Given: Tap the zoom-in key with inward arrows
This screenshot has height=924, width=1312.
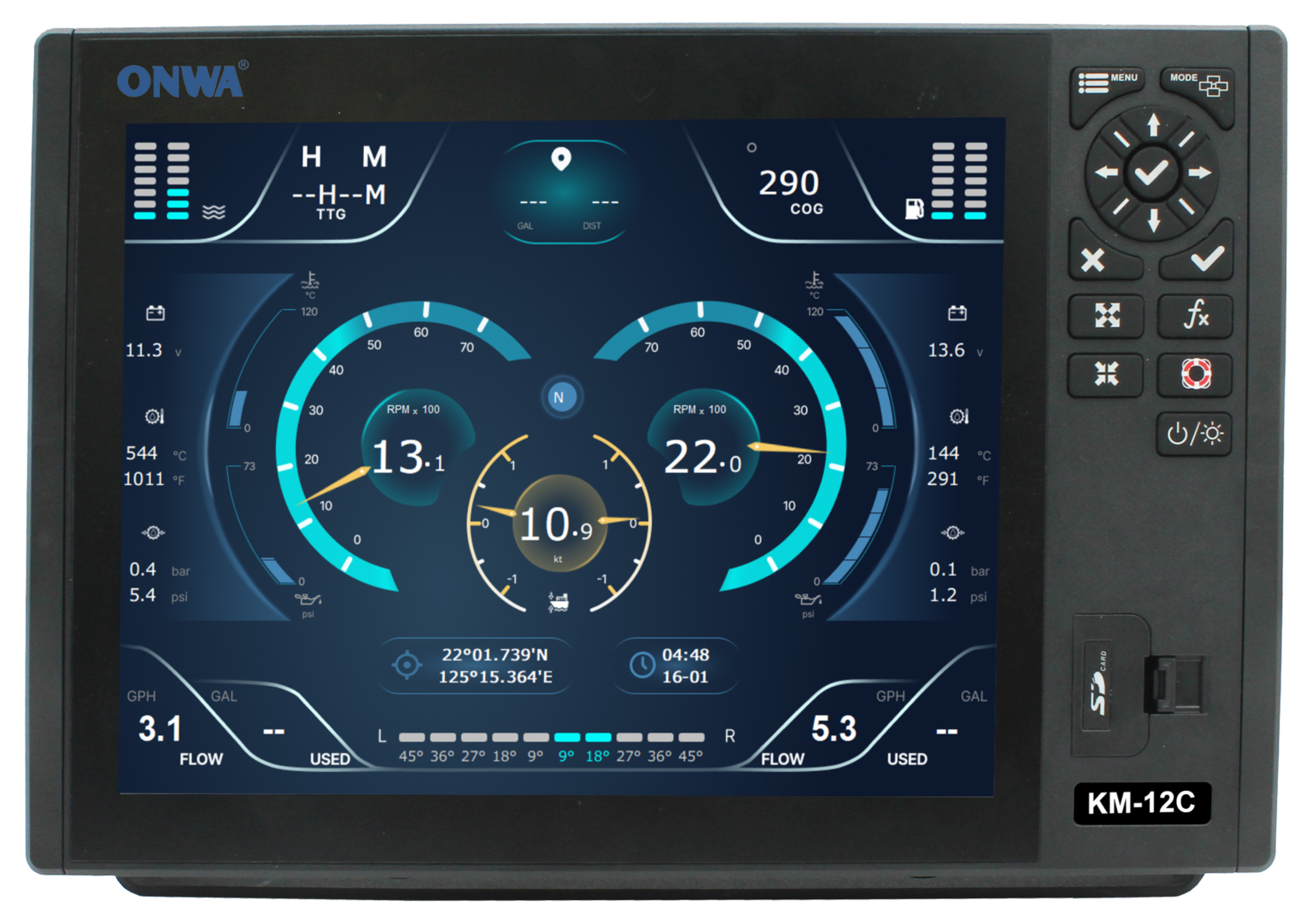Looking at the screenshot, I should pyautogui.click(x=1107, y=374).
